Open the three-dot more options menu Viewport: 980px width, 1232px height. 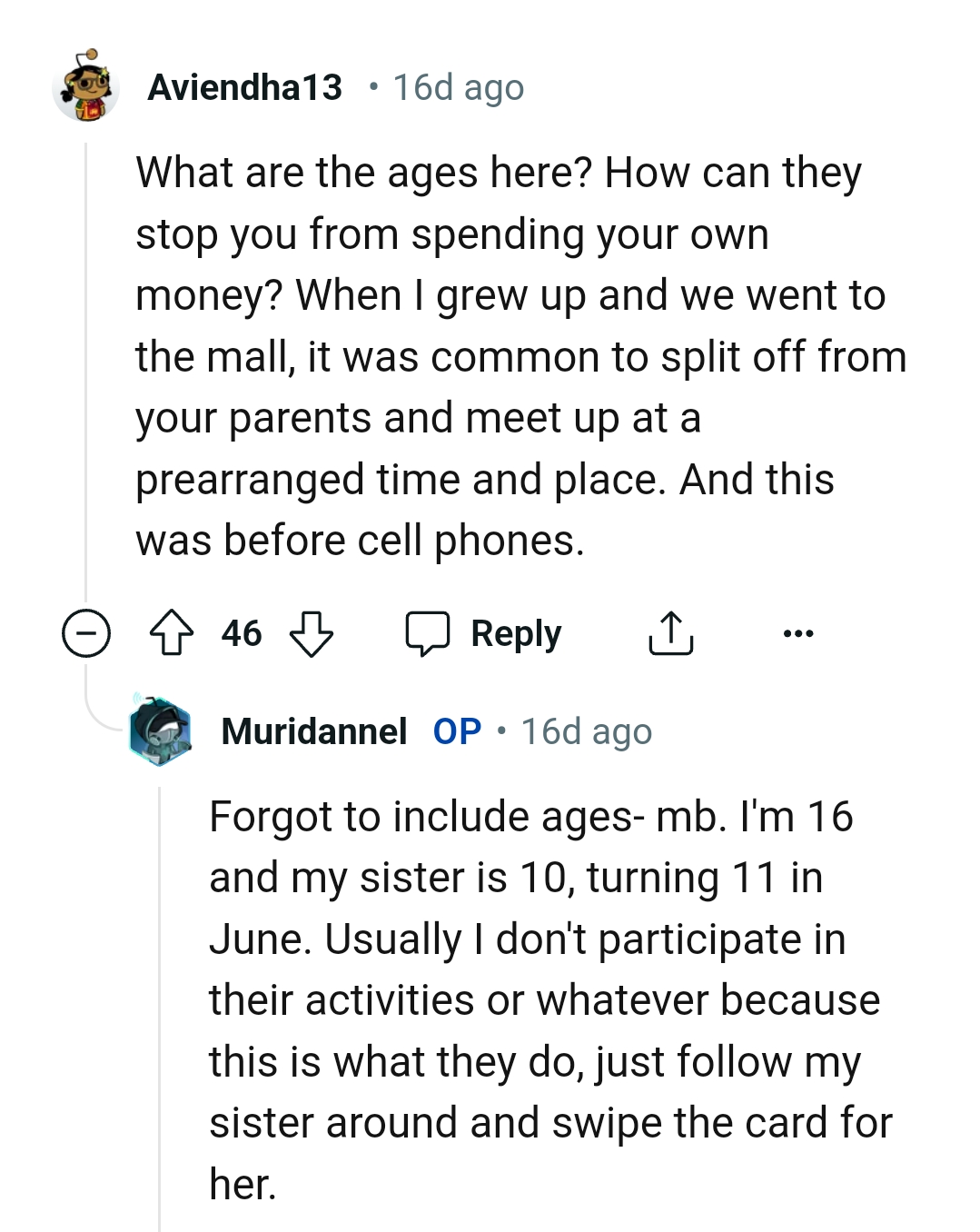click(798, 633)
